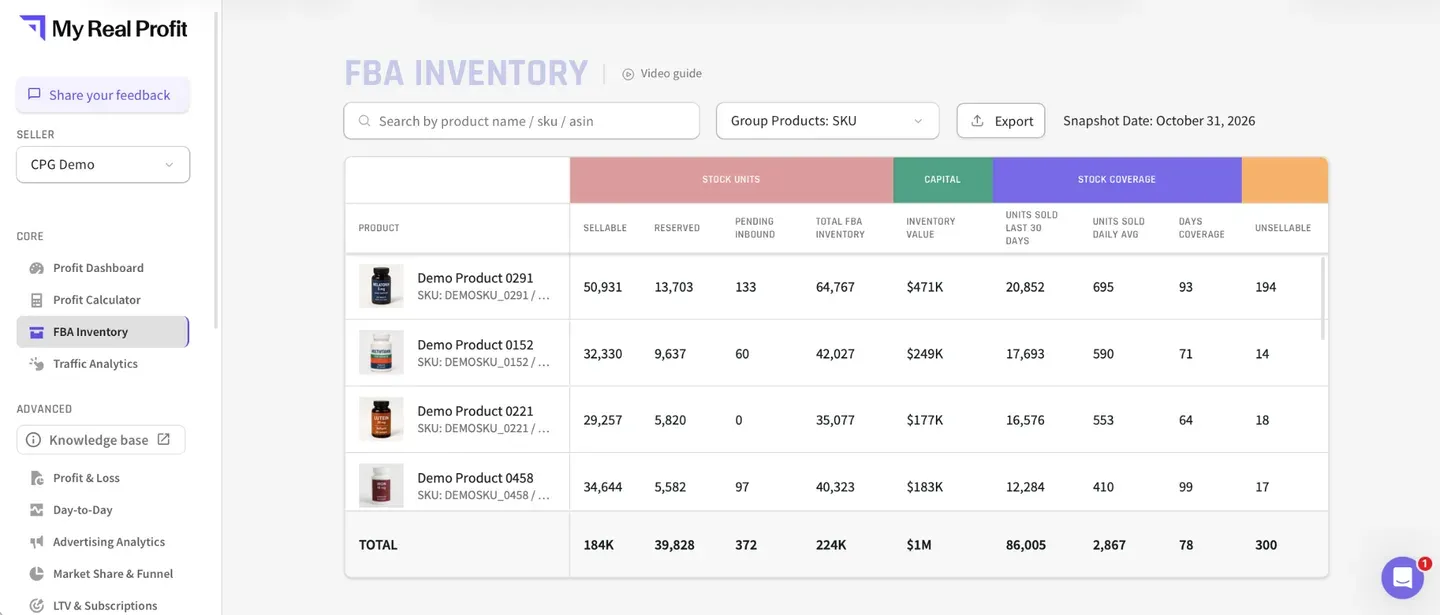Click Units Sold Last 30 Days header
The width and height of the screenshot is (1440, 615).
[x=1032, y=228]
